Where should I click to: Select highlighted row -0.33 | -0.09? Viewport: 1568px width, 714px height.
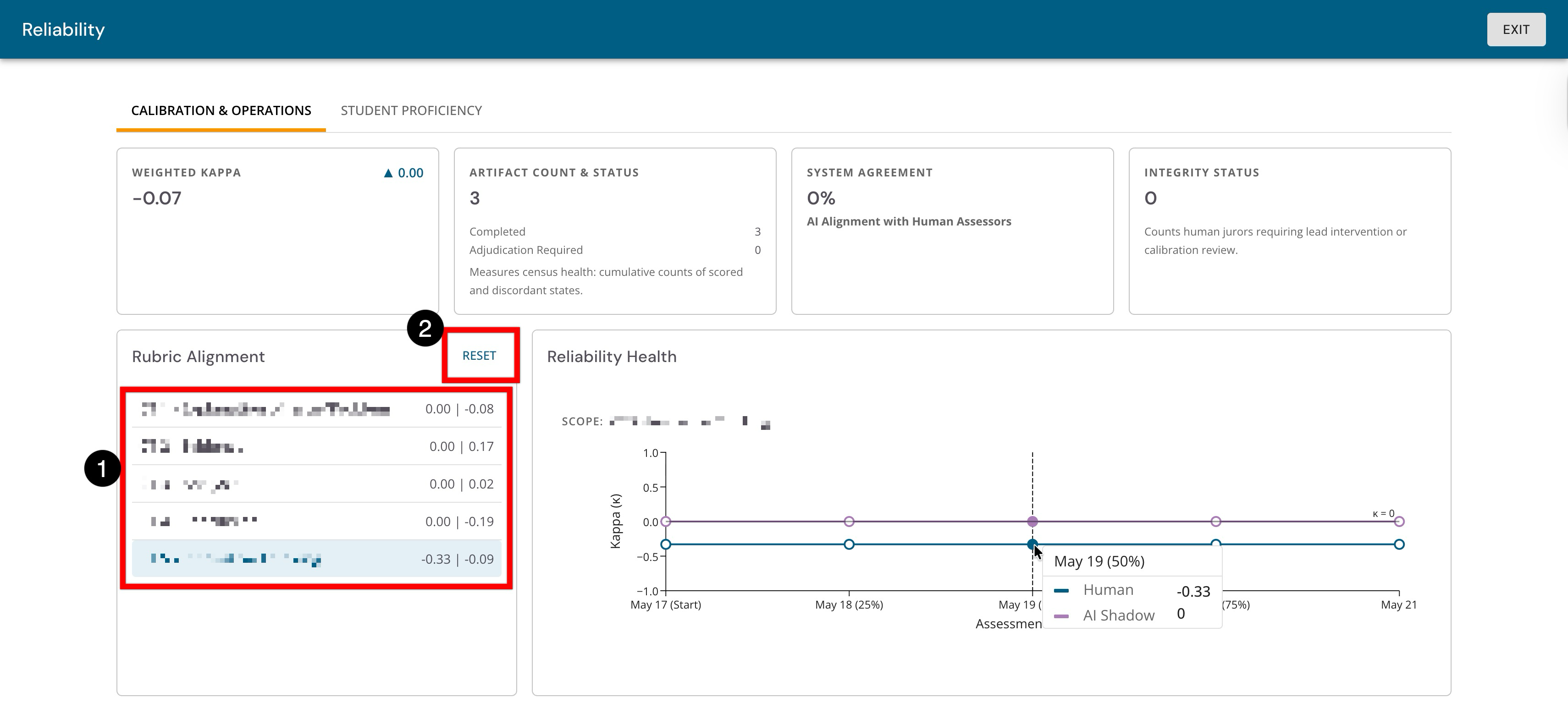[316, 559]
